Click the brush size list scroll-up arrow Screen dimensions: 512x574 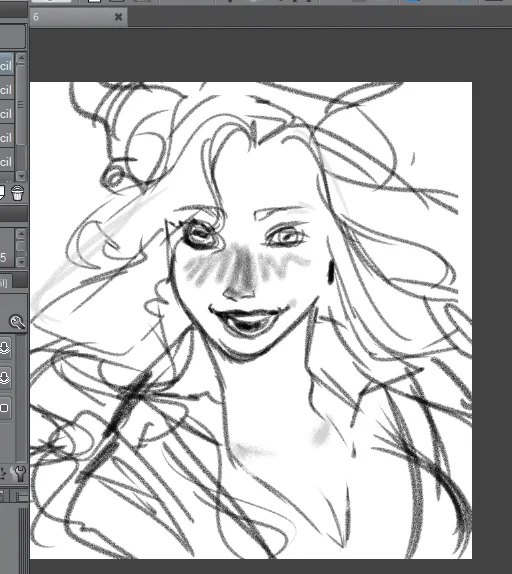tap(21, 234)
